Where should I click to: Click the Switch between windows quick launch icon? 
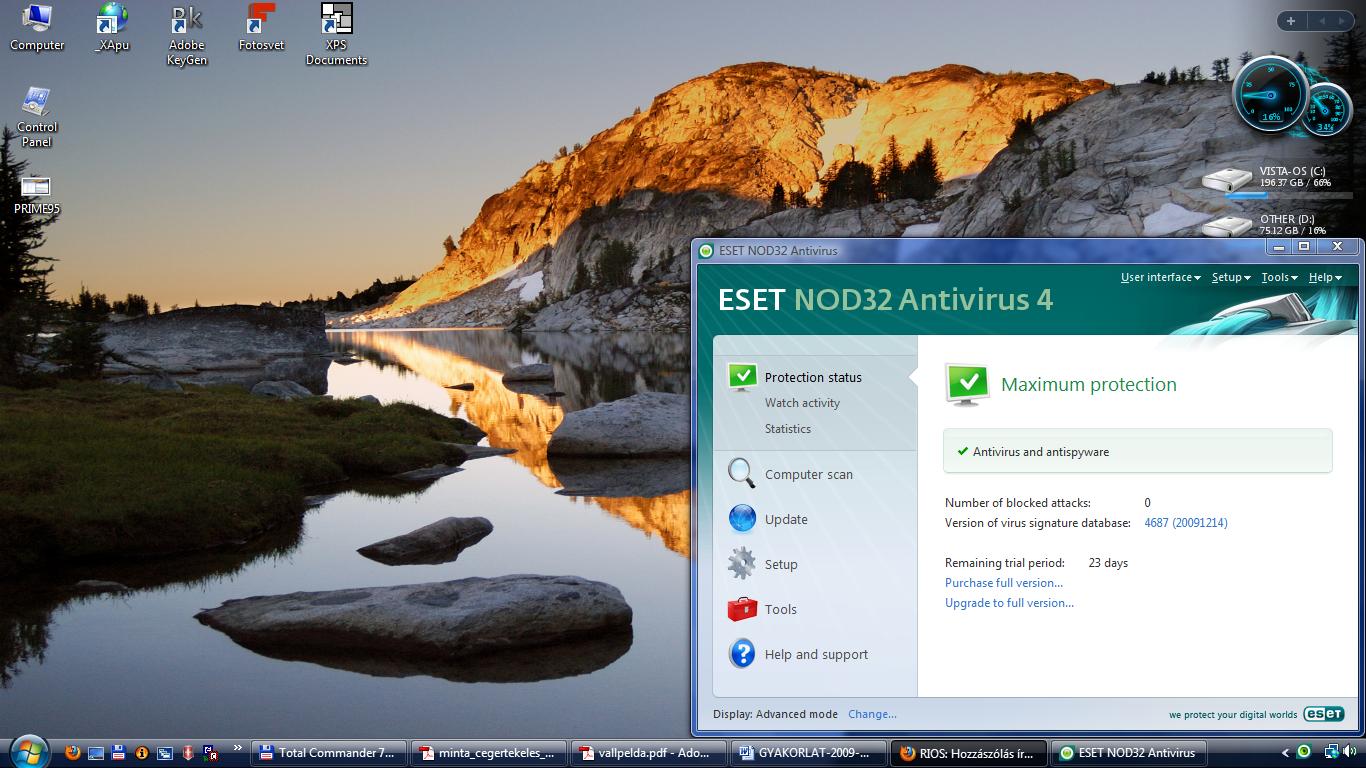click(x=164, y=753)
